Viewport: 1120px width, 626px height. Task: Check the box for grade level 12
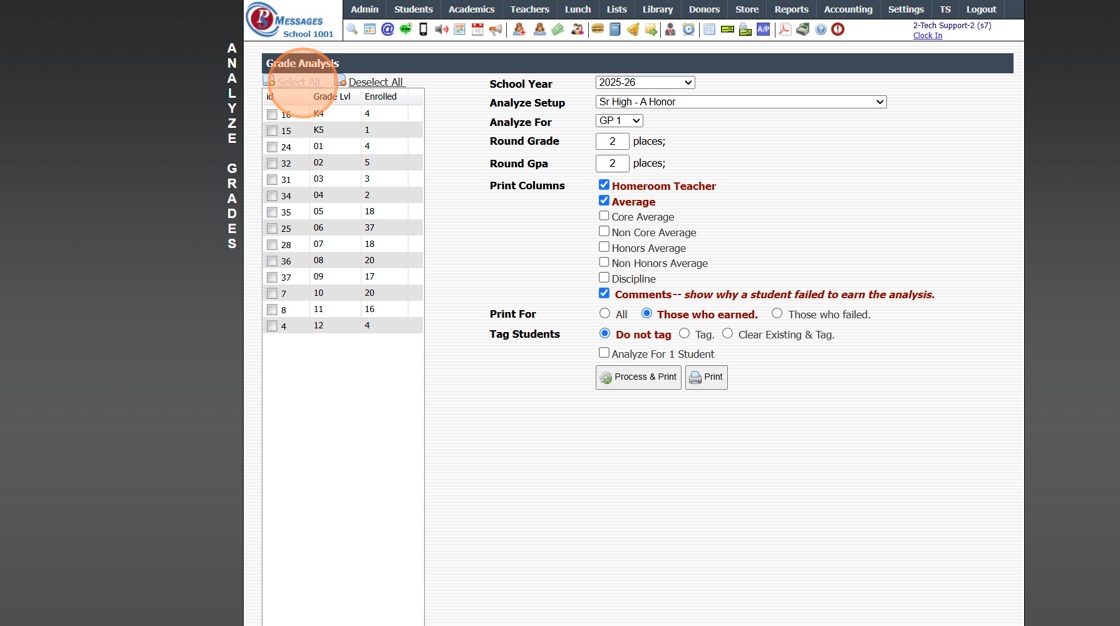point(272,326)
